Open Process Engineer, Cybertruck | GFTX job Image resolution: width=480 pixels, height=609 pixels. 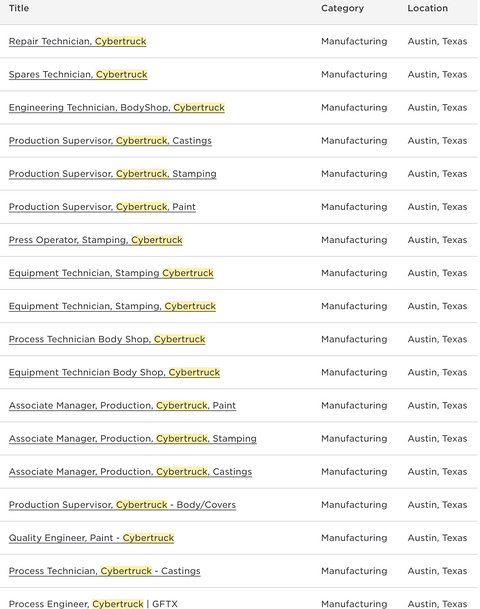point(93,604)
